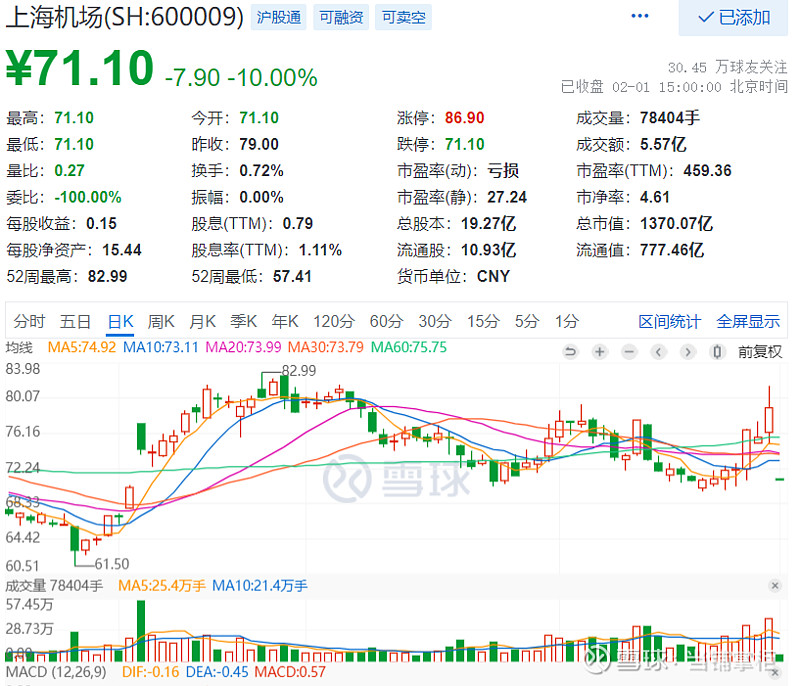Click the candlestick style icon
This screenshot has width=800, height=686.
point(717,351)
